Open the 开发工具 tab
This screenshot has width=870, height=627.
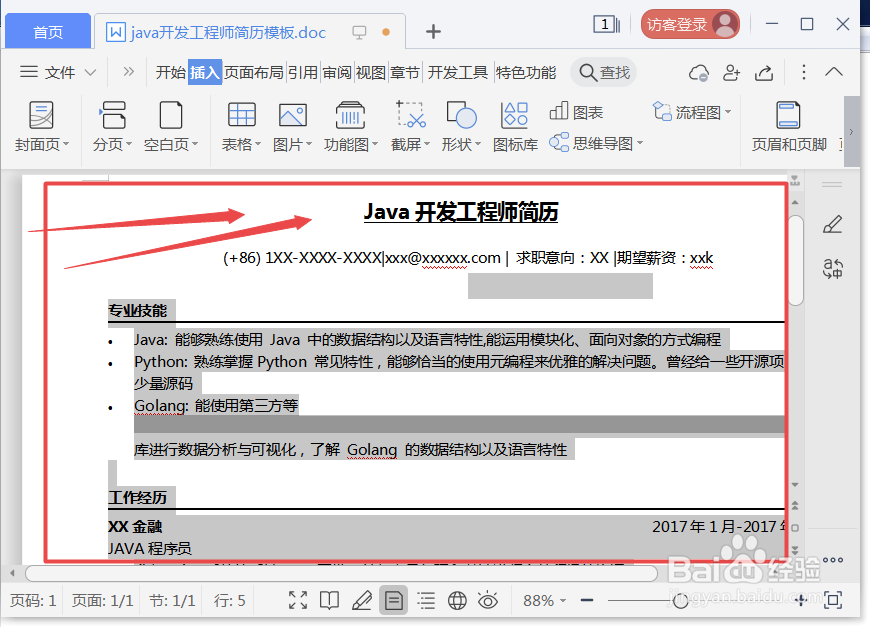458,72
